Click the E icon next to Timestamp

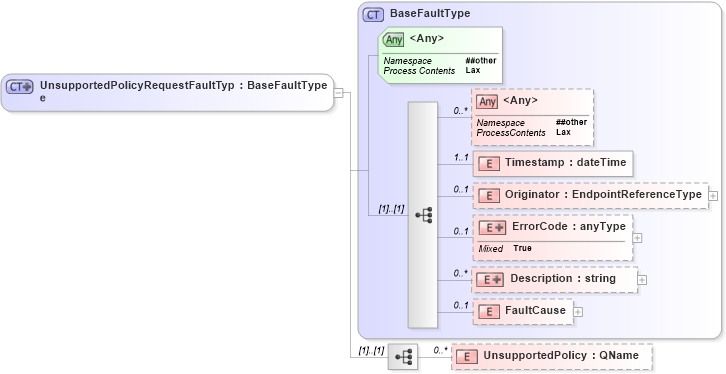(x=489, y=163)
